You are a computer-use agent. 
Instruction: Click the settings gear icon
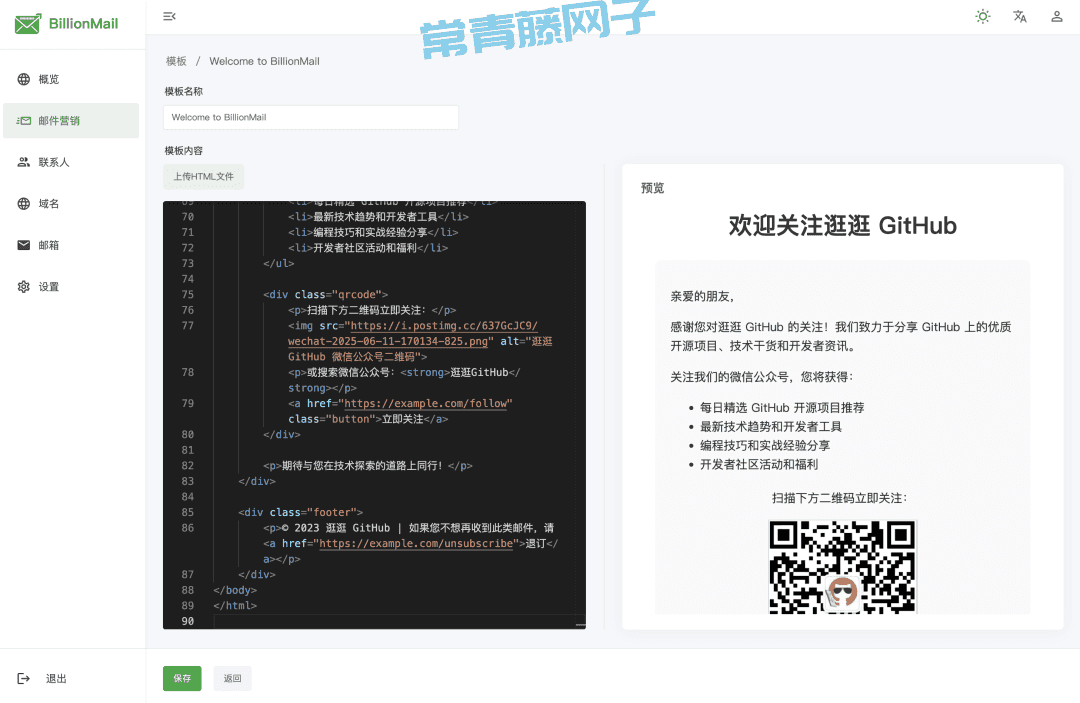pos(24,287)
